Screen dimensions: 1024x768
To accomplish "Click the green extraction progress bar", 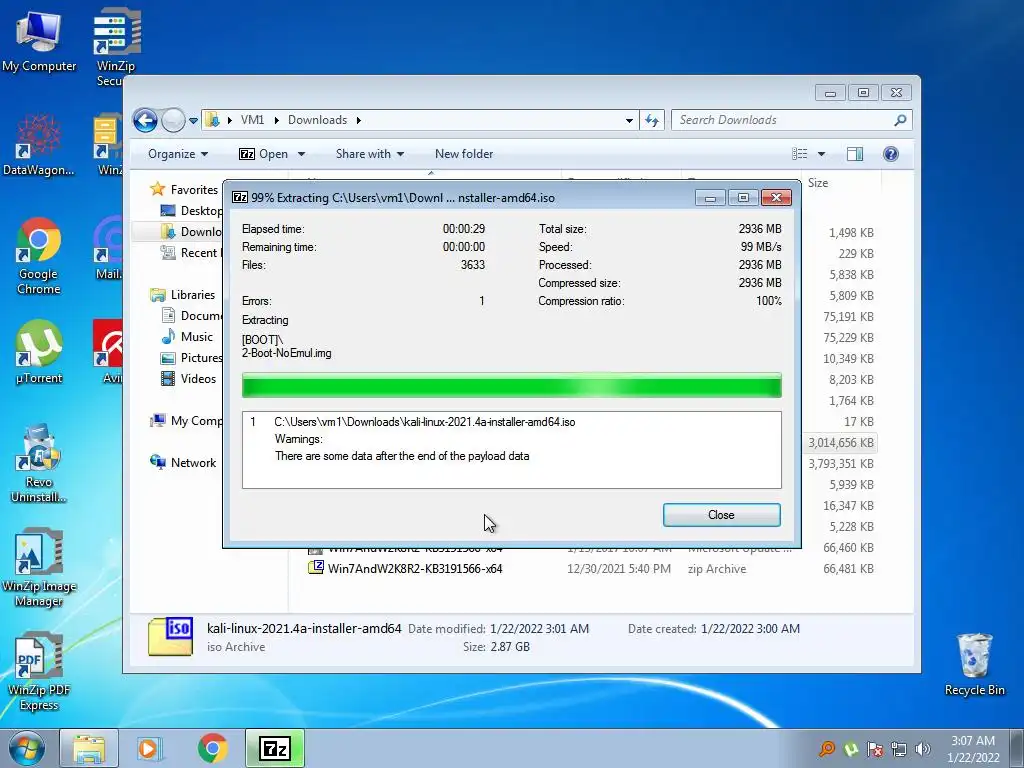I will (511, 385).
